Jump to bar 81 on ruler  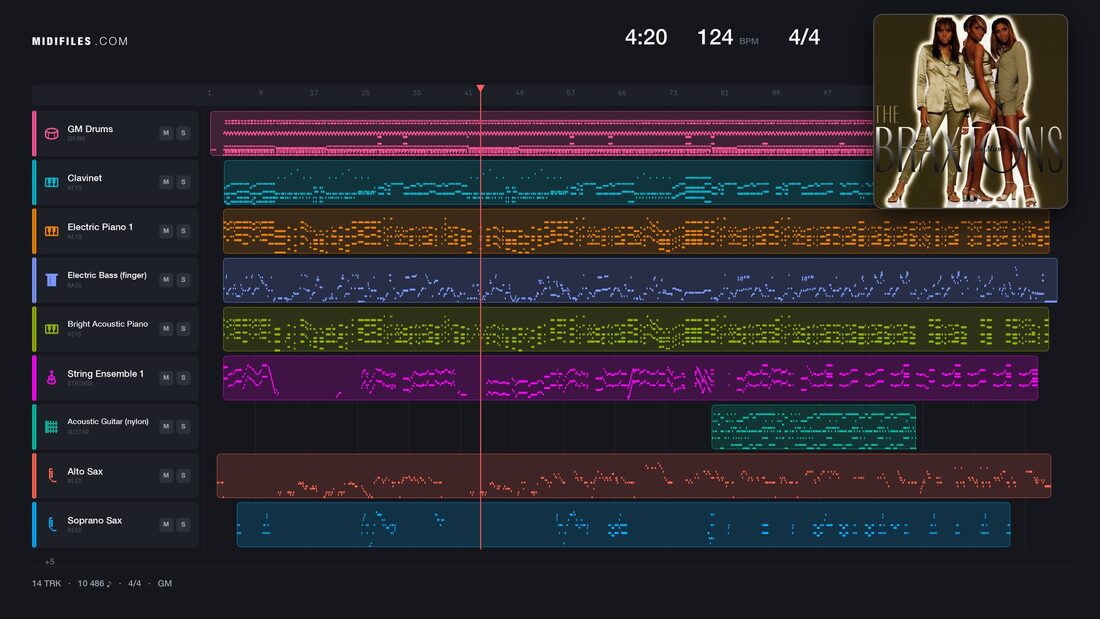(x=724, y=93)
